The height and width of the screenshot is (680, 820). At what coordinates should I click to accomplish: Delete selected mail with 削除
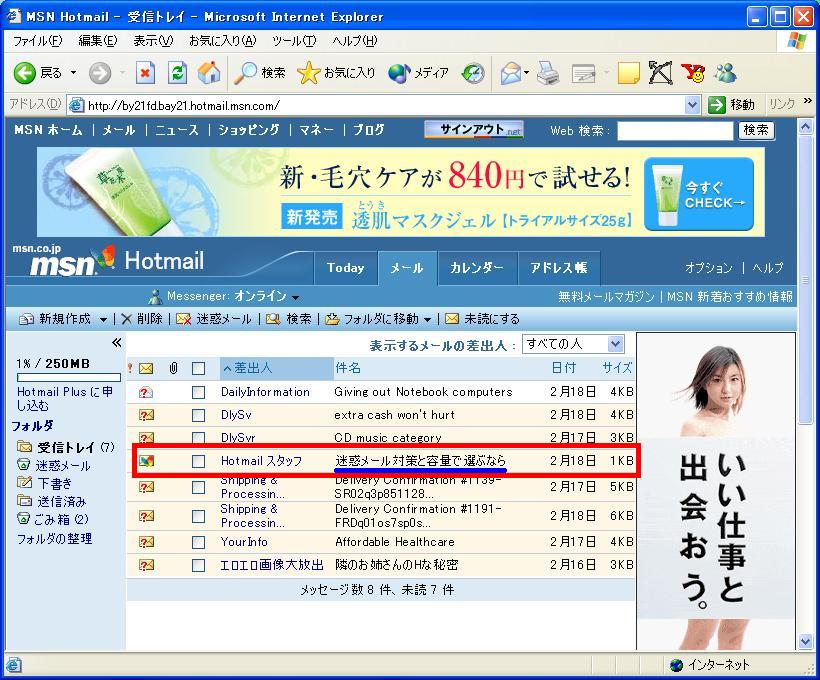[x=142, y=319]
